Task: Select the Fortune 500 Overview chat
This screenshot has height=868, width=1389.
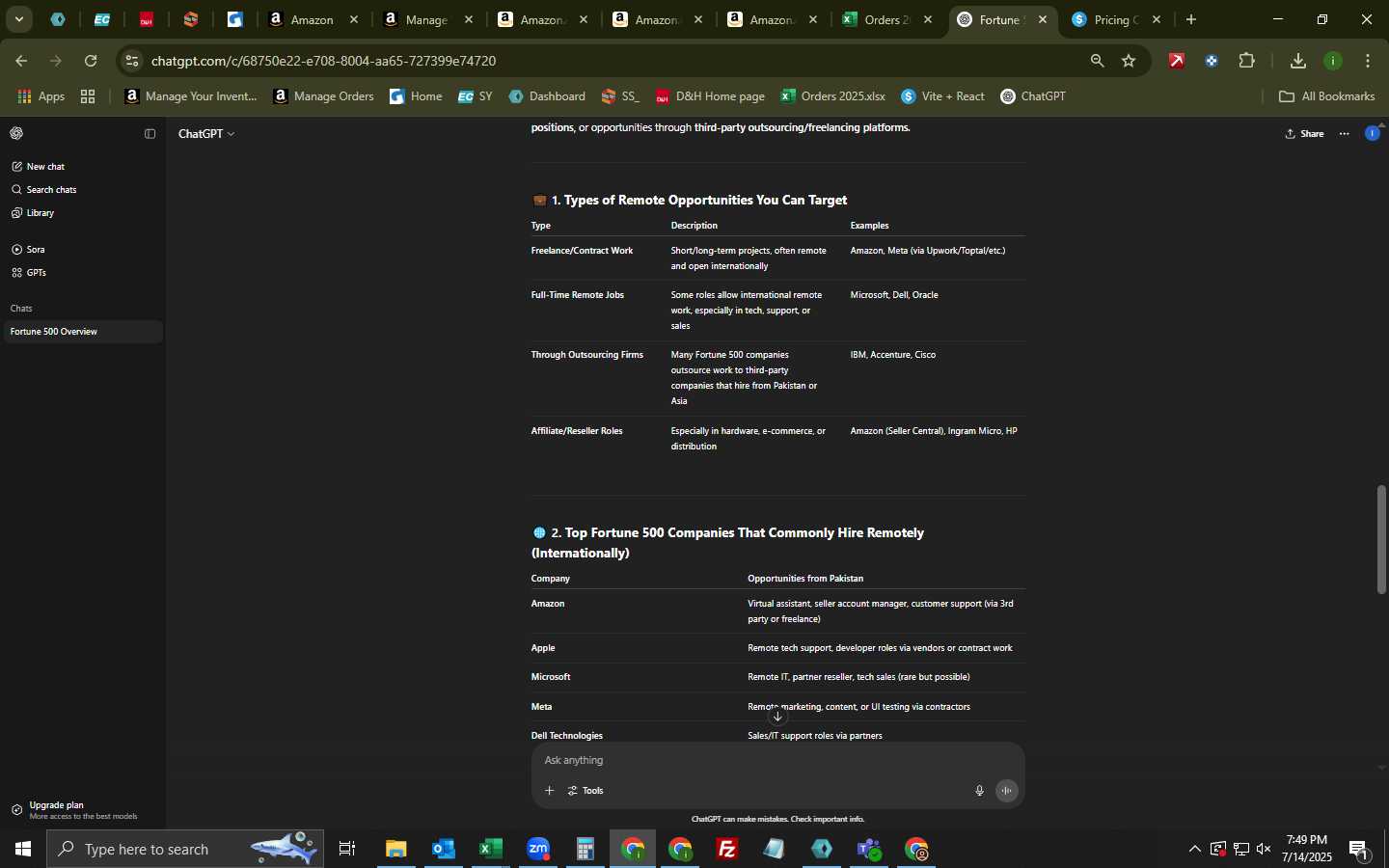Action: click(x=82, y=332)
